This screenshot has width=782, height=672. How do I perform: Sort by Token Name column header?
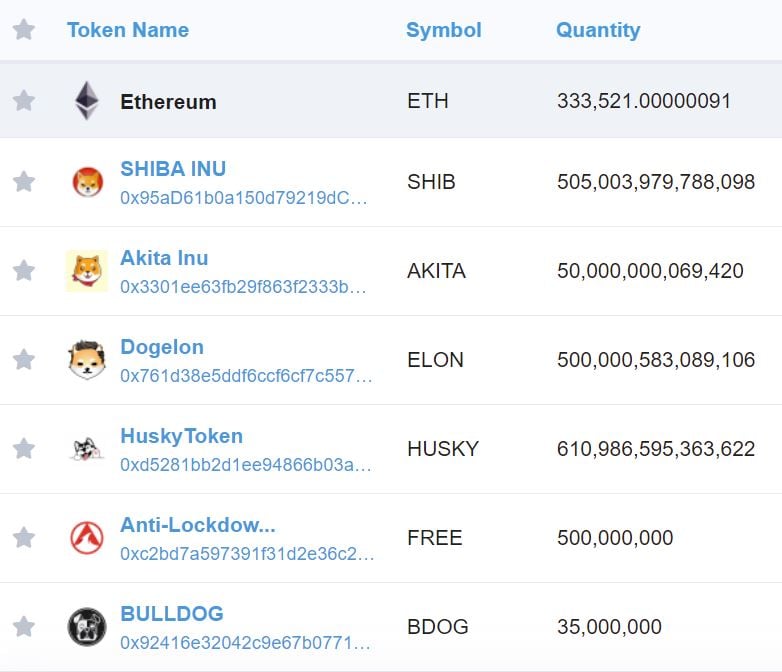[x=128, y=30]
